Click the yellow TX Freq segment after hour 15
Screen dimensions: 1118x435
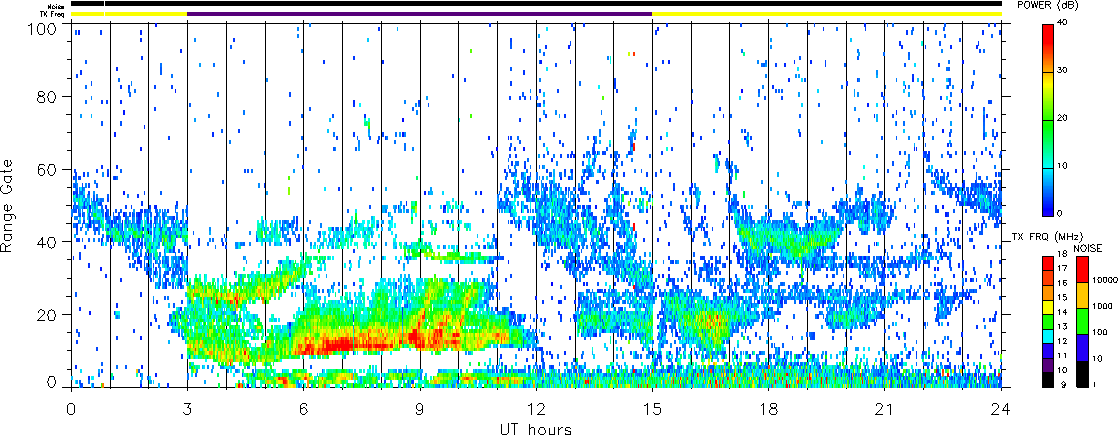[x=827, y=14]
